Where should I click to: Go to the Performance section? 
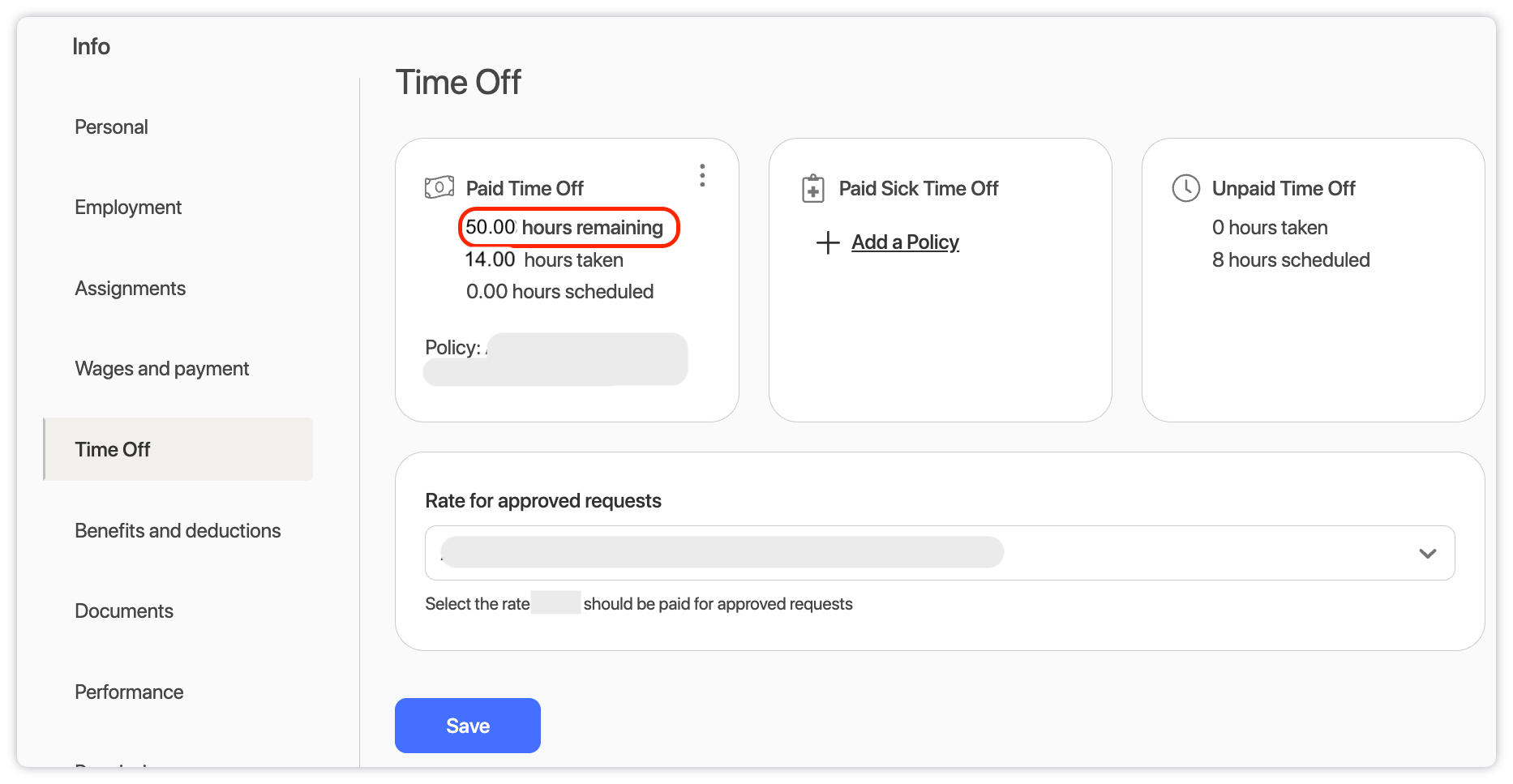(129, 692)
